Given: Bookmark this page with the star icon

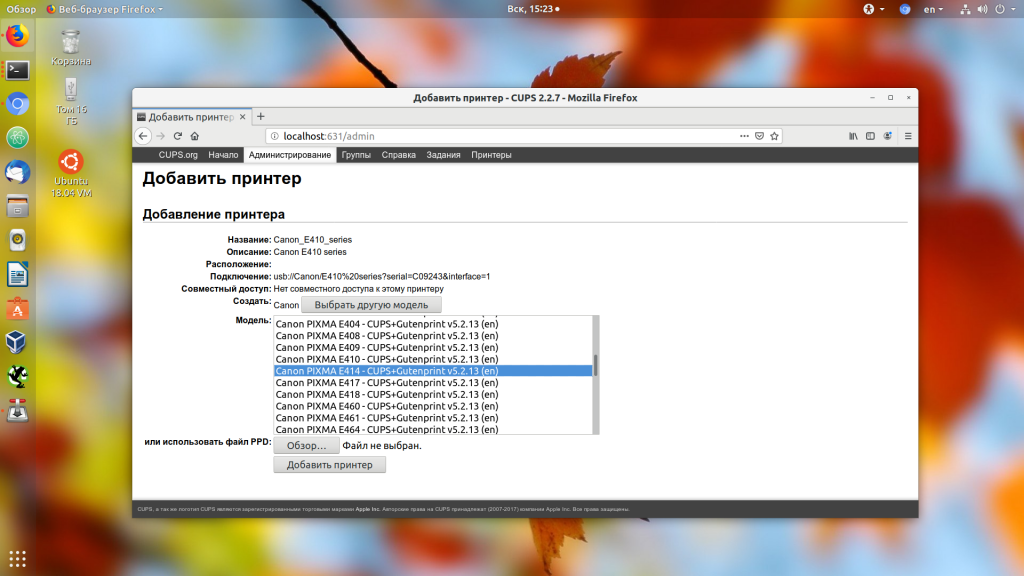Looking at the screenshot, I should 775,136.
